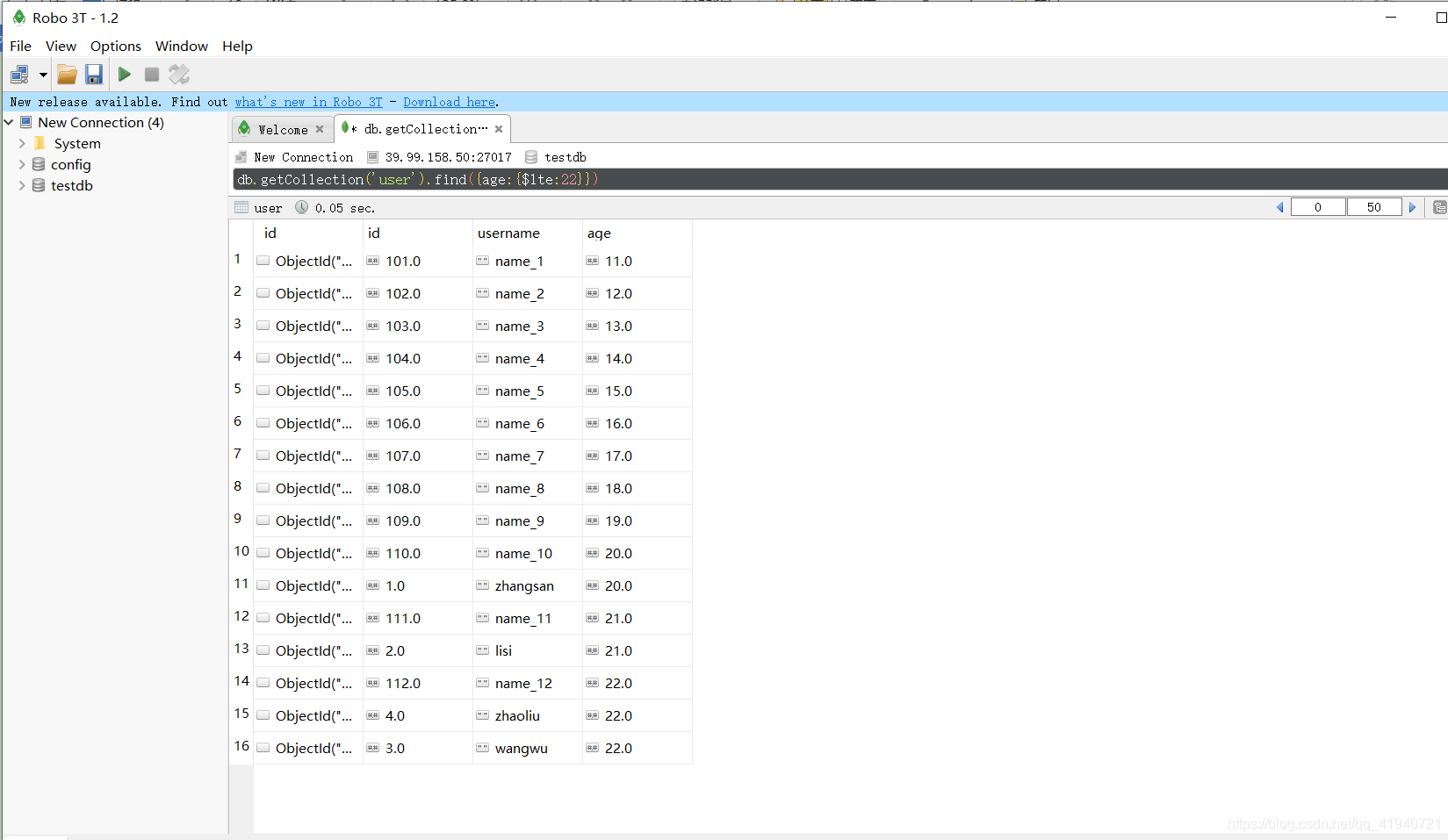
Task: Select the name_8 username cell
Action: [x=528, y=488]
